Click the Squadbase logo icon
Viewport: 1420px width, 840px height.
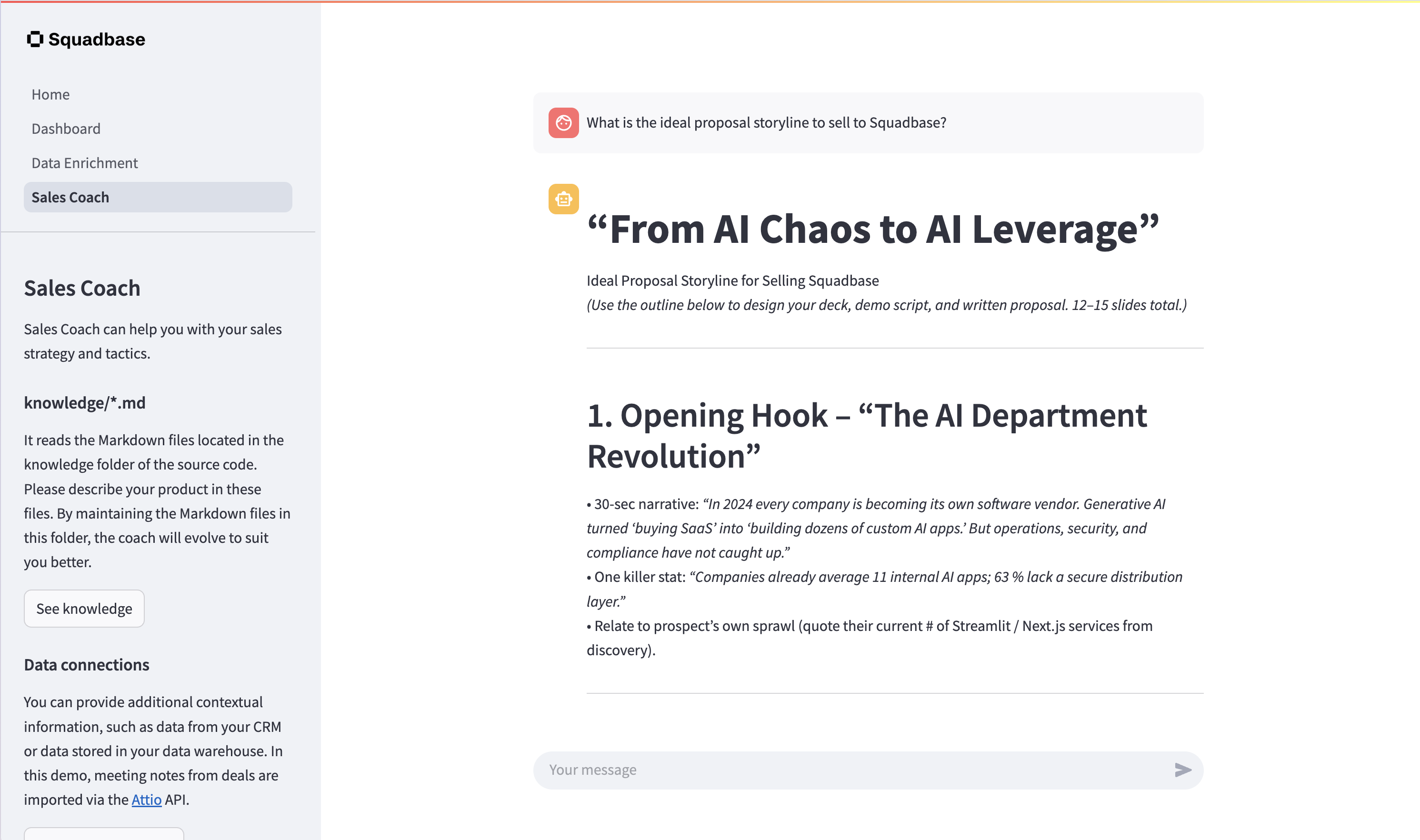[x=35, y=39]
